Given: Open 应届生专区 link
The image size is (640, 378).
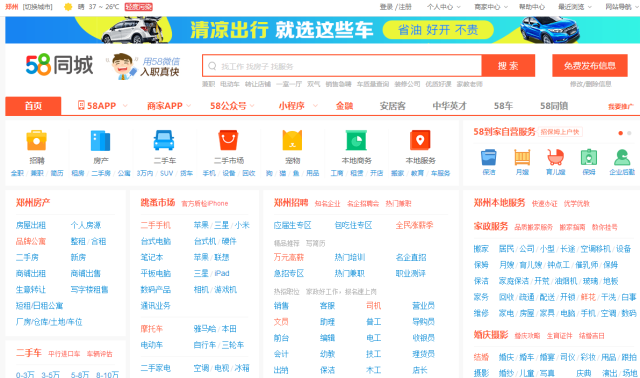Looking at the screenshot, I should tap(292, 225).
